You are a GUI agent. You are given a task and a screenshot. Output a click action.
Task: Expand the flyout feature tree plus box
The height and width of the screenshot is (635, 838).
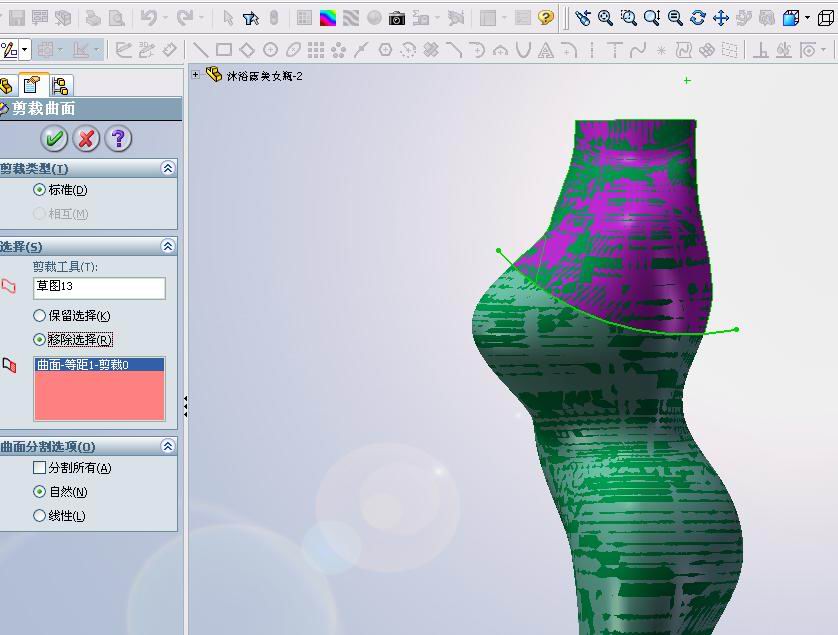coord(196,75)
